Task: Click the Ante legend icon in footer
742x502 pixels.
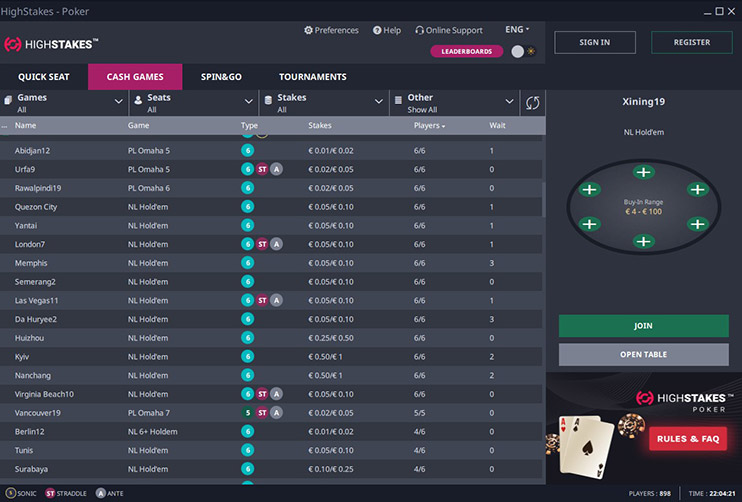Action: tap(100, 493)
